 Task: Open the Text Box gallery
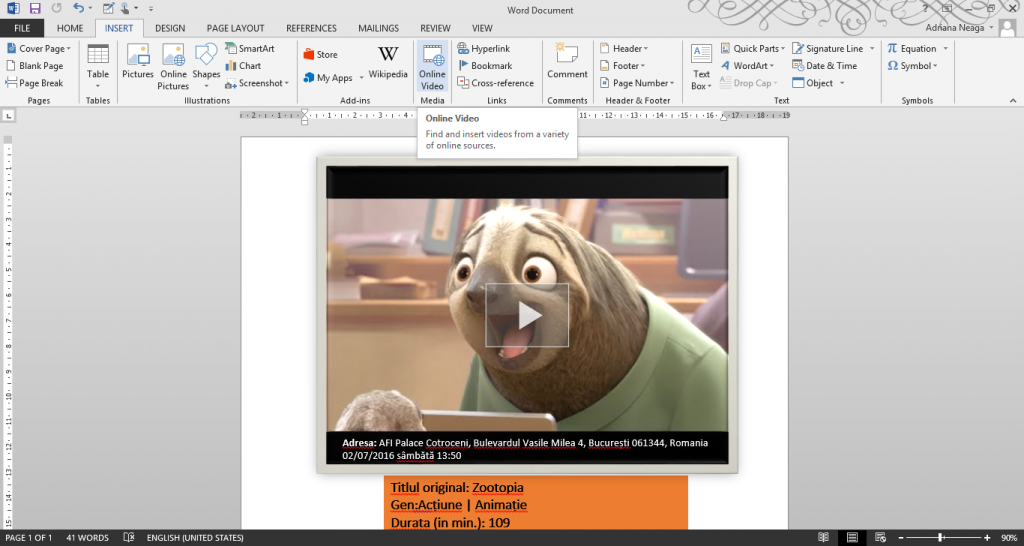(x=701, y=67)
